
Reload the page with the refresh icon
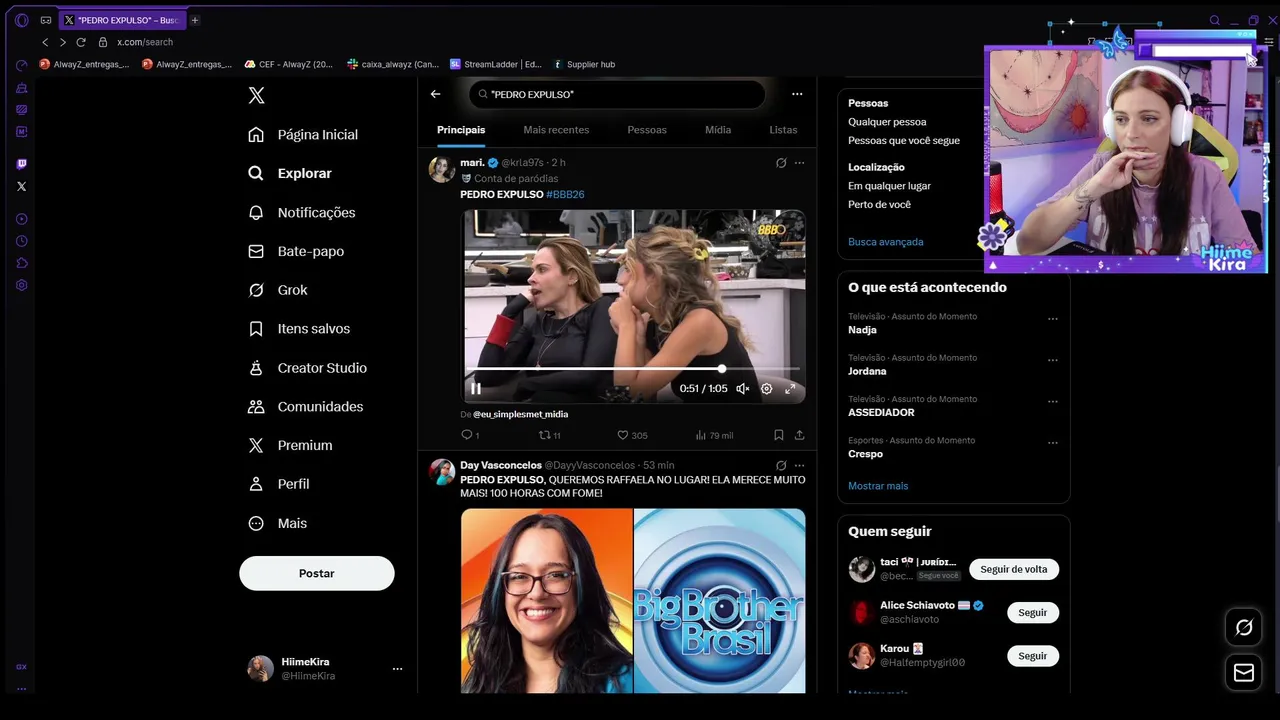[x=81, y=42]
